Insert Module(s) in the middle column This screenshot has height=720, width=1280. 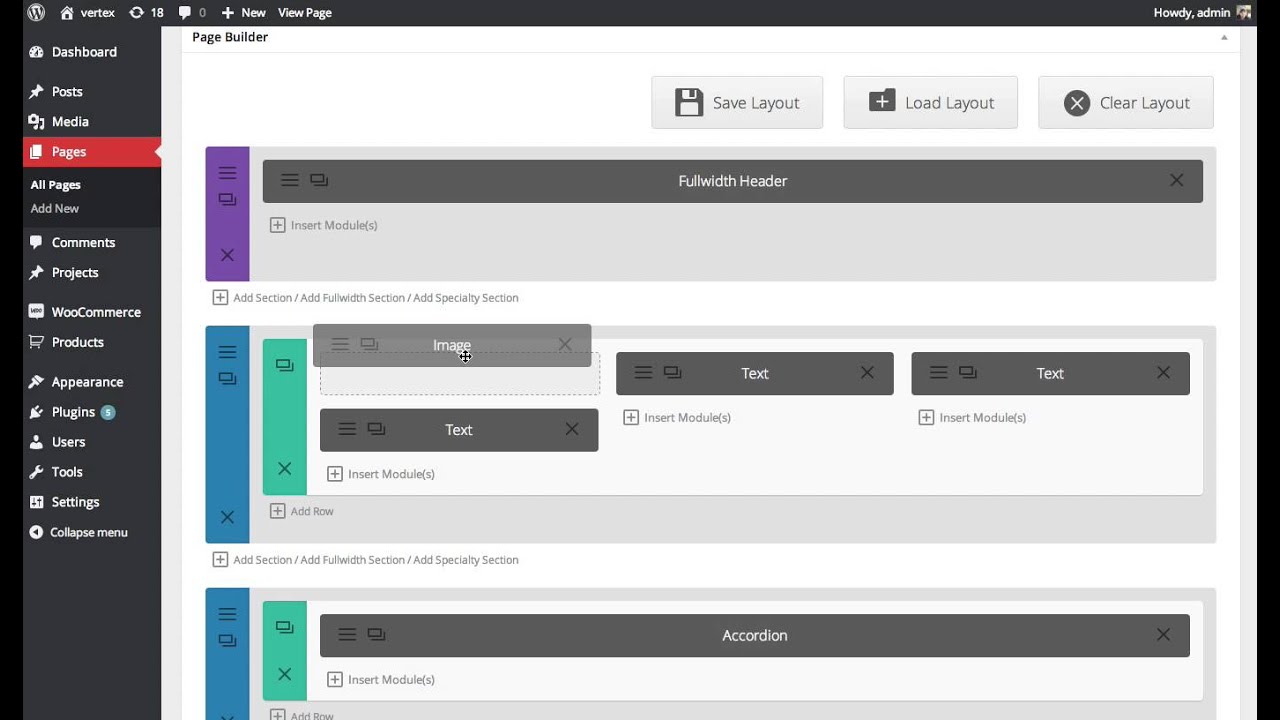click(x=677, y=418)
